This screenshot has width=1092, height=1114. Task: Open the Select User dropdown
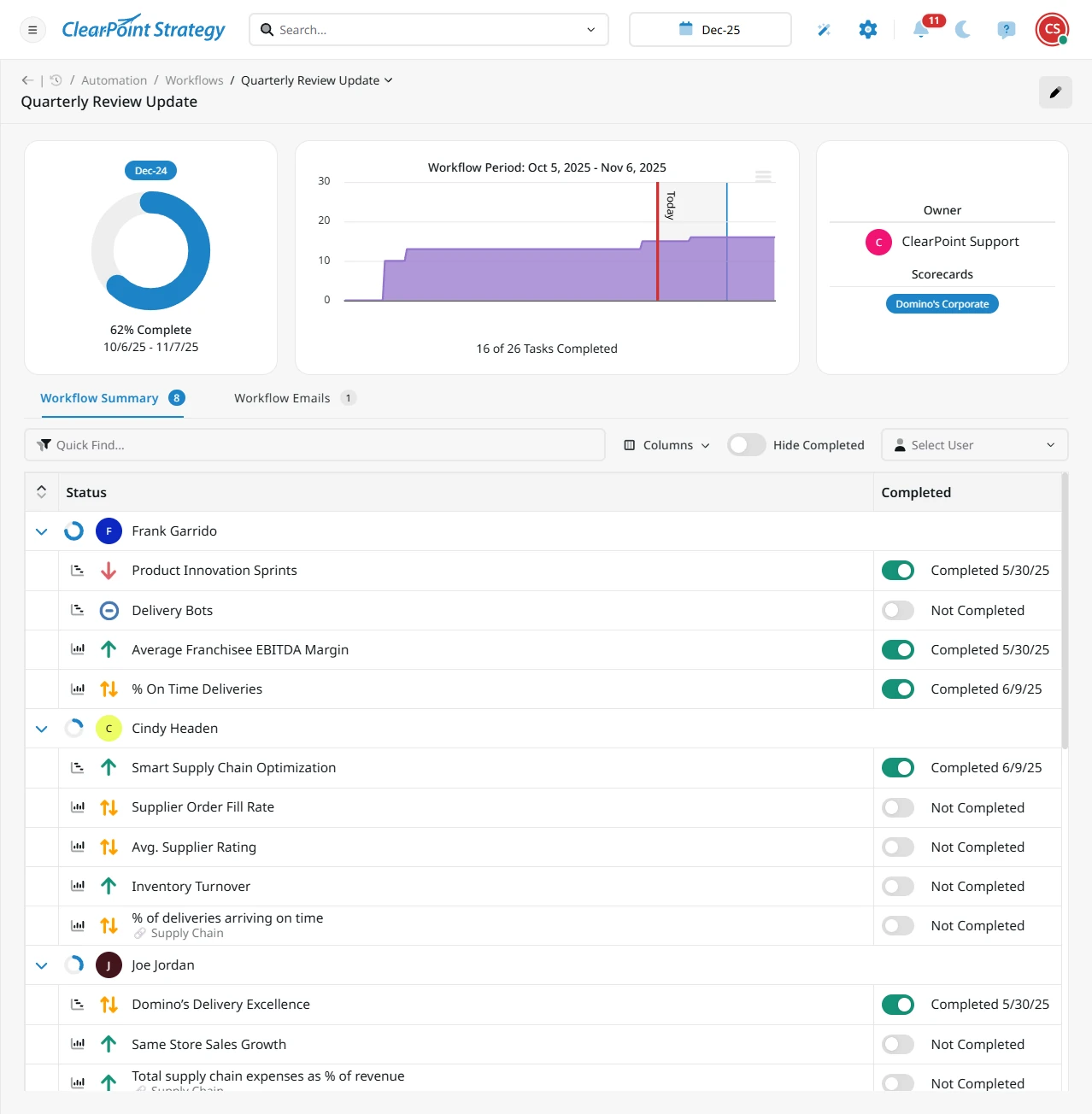point(974,445)
